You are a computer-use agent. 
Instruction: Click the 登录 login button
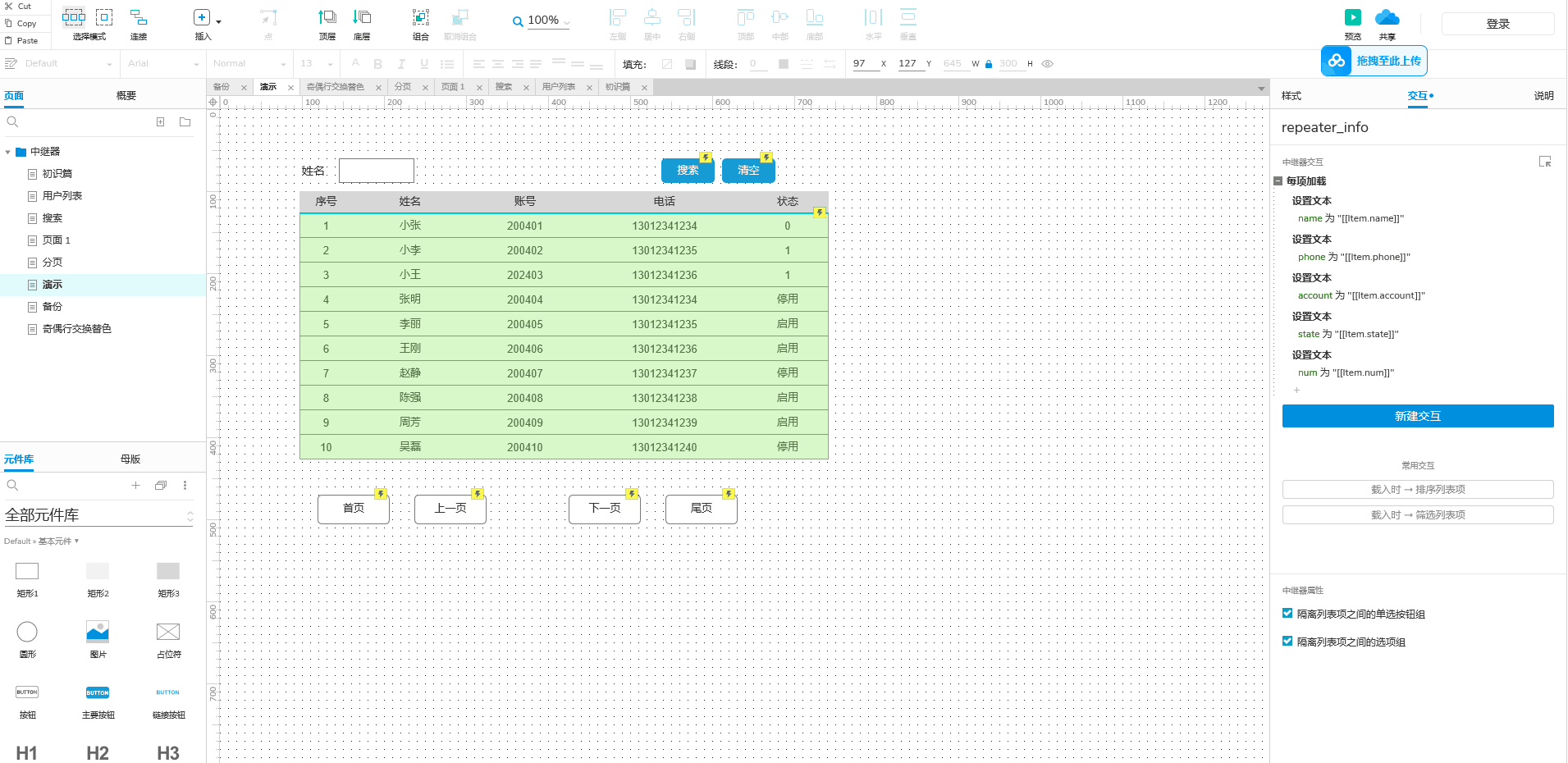(x=1497, y=24)
